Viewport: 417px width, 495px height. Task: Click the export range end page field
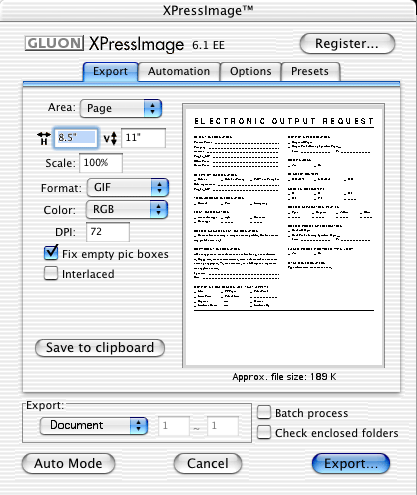223,426
